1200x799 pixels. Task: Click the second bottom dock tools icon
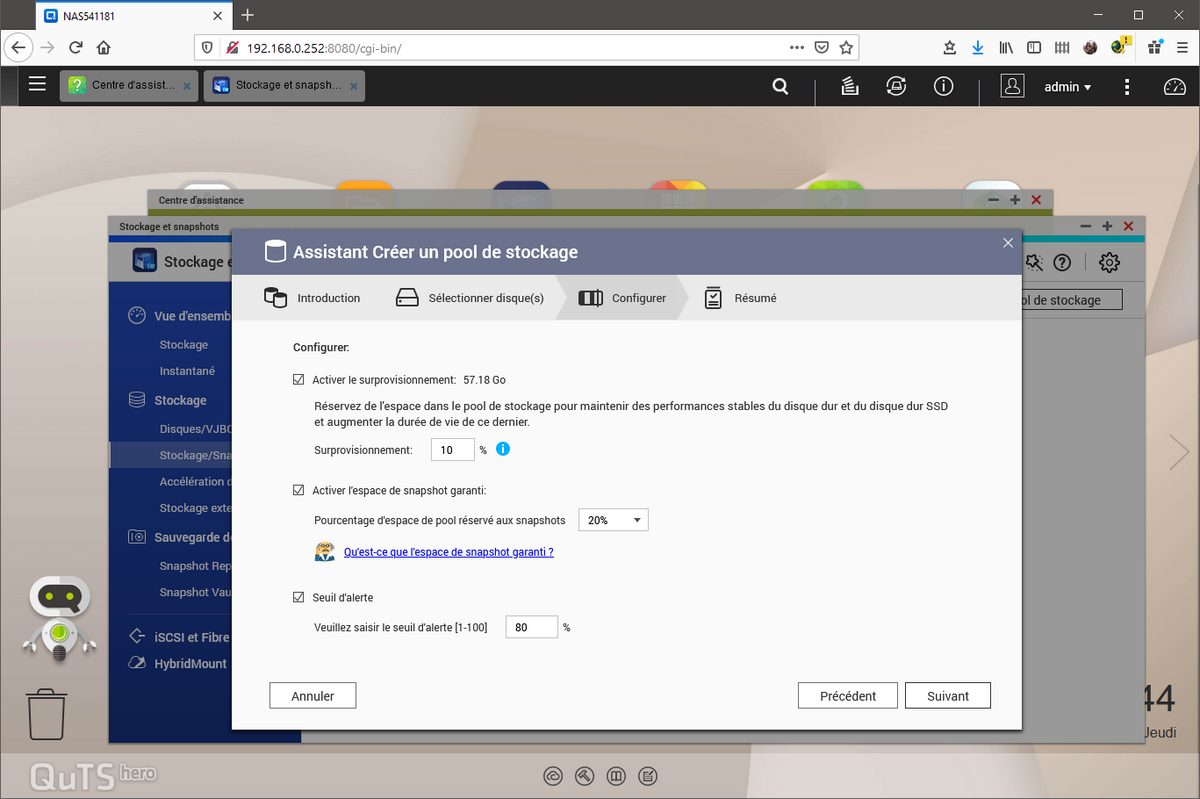click(x=585, y=776)
